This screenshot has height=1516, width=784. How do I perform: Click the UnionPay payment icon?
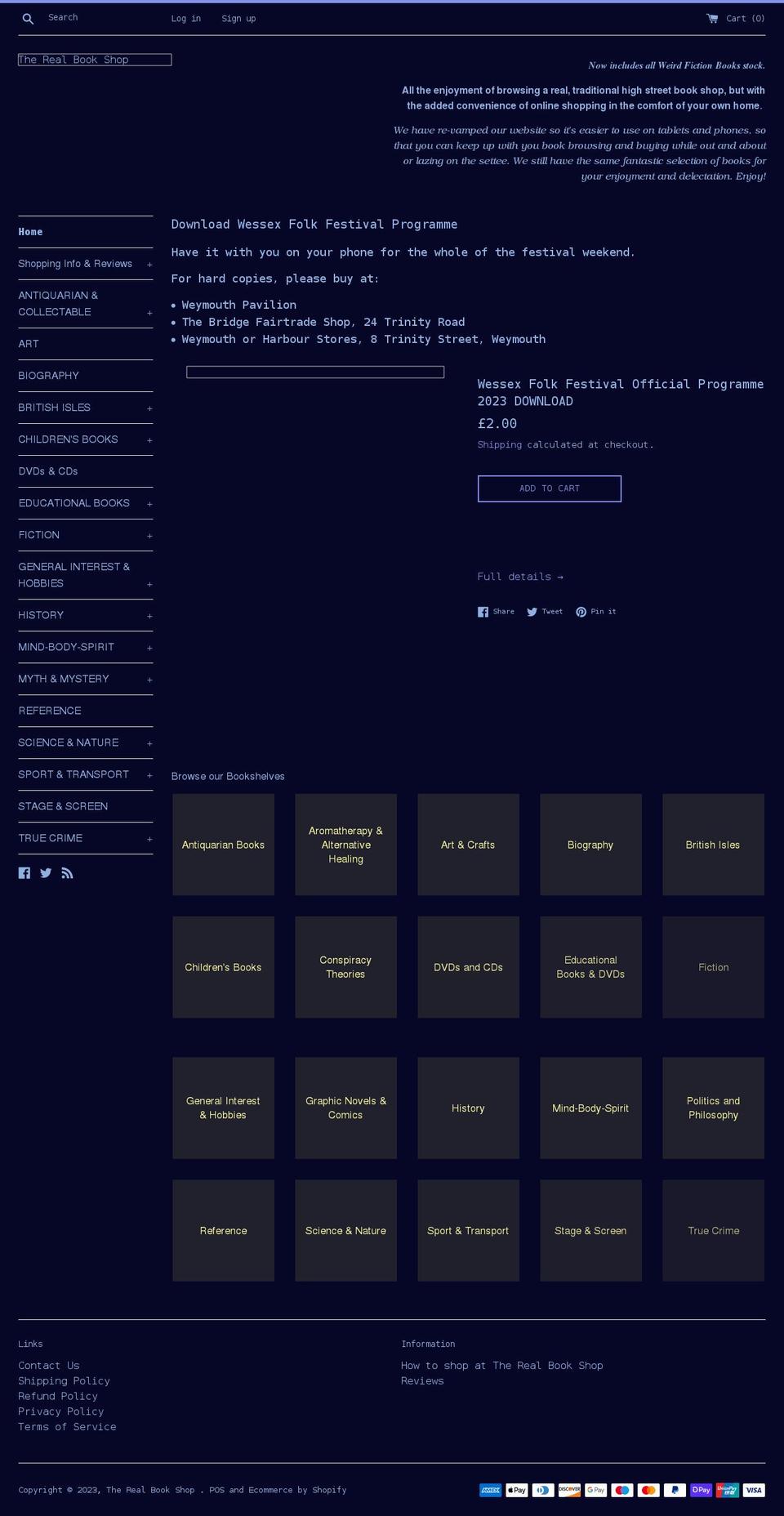coord(728,1490)
